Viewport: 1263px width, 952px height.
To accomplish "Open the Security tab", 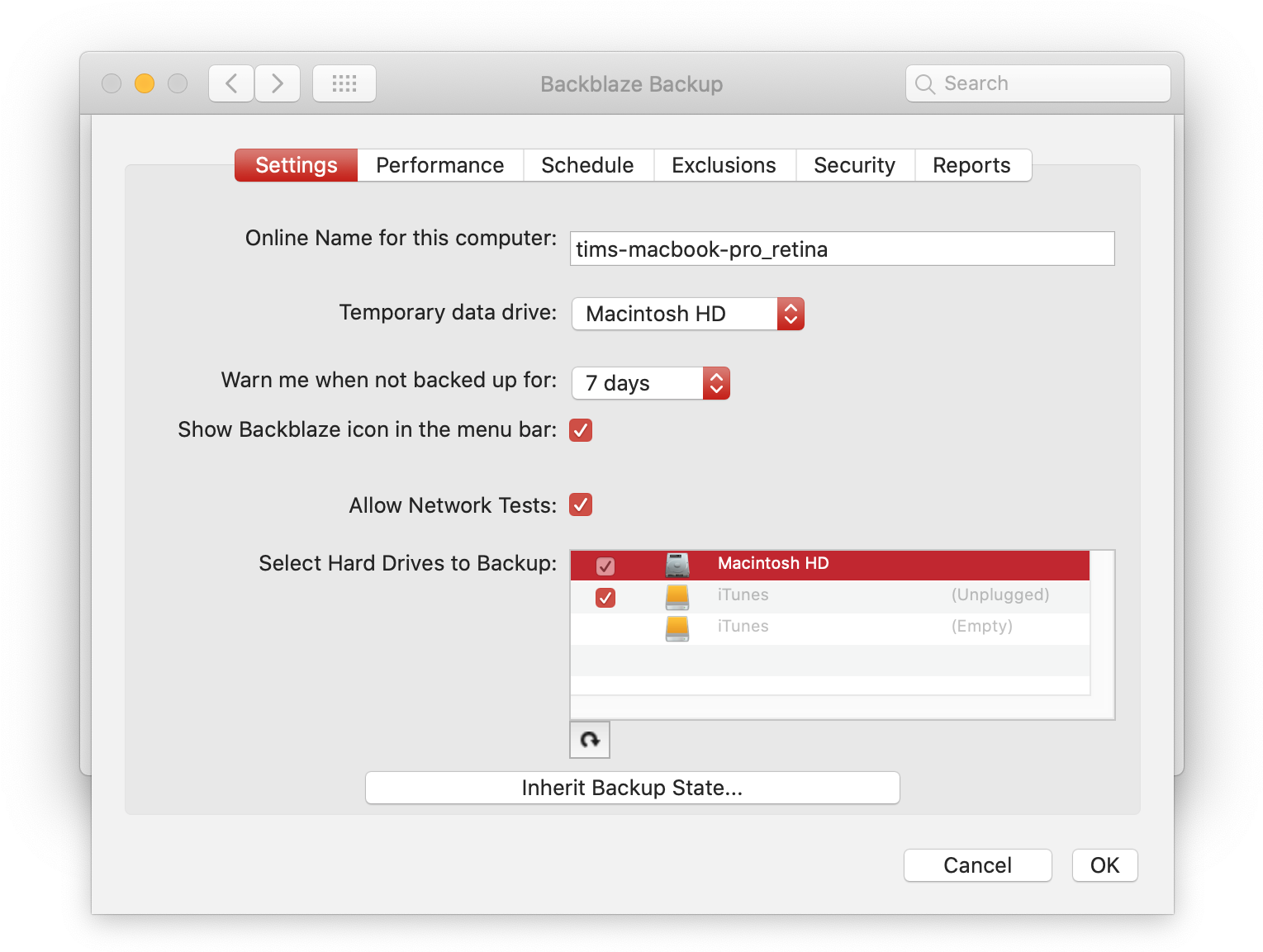I will 855,165.
